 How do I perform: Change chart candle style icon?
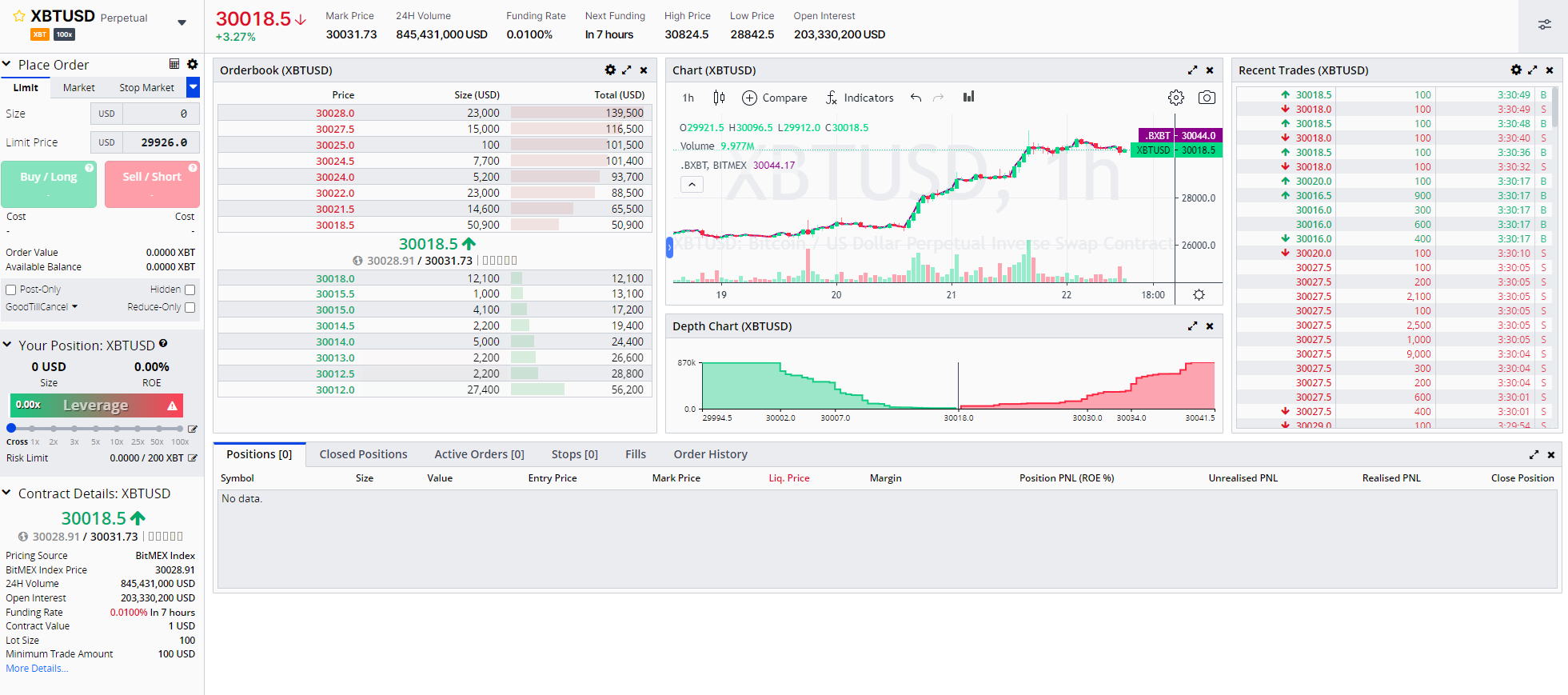tap(719, 98)
